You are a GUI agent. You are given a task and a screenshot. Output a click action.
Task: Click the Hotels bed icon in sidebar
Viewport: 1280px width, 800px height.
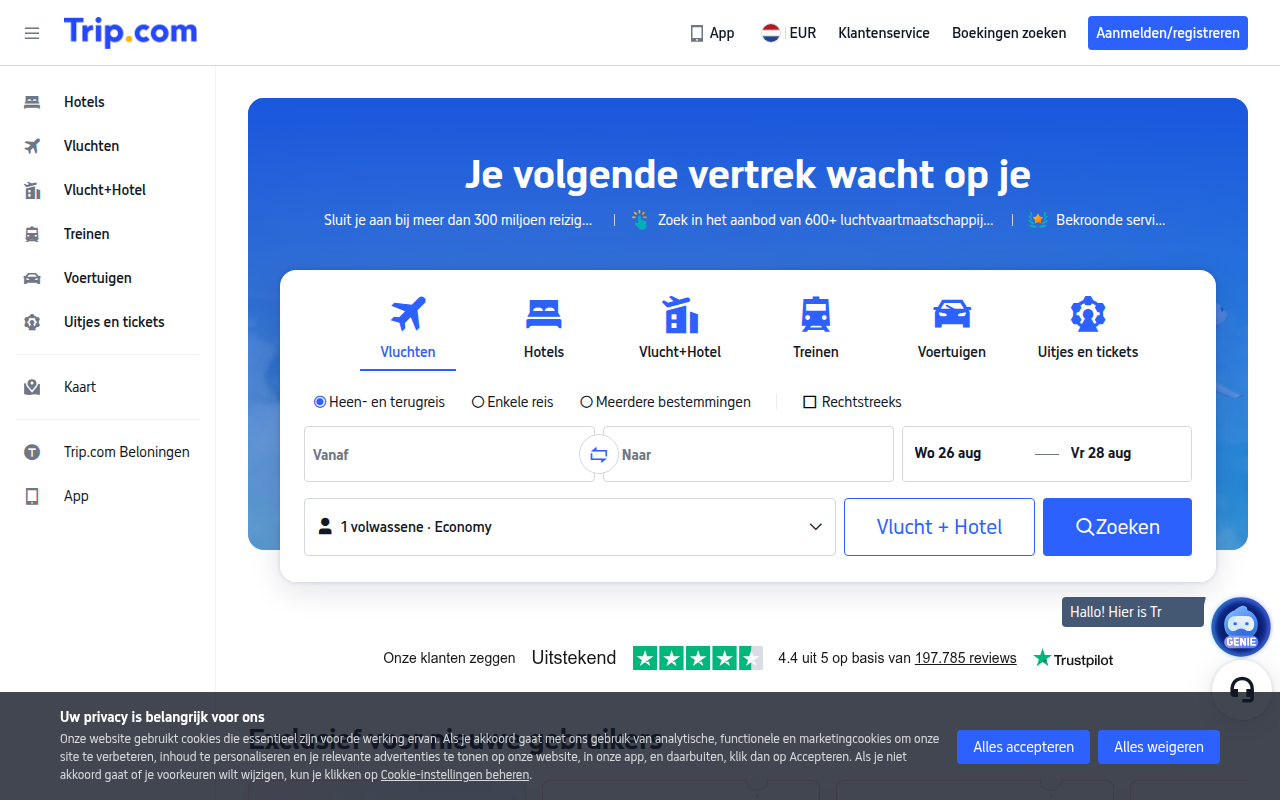[32, 102]
